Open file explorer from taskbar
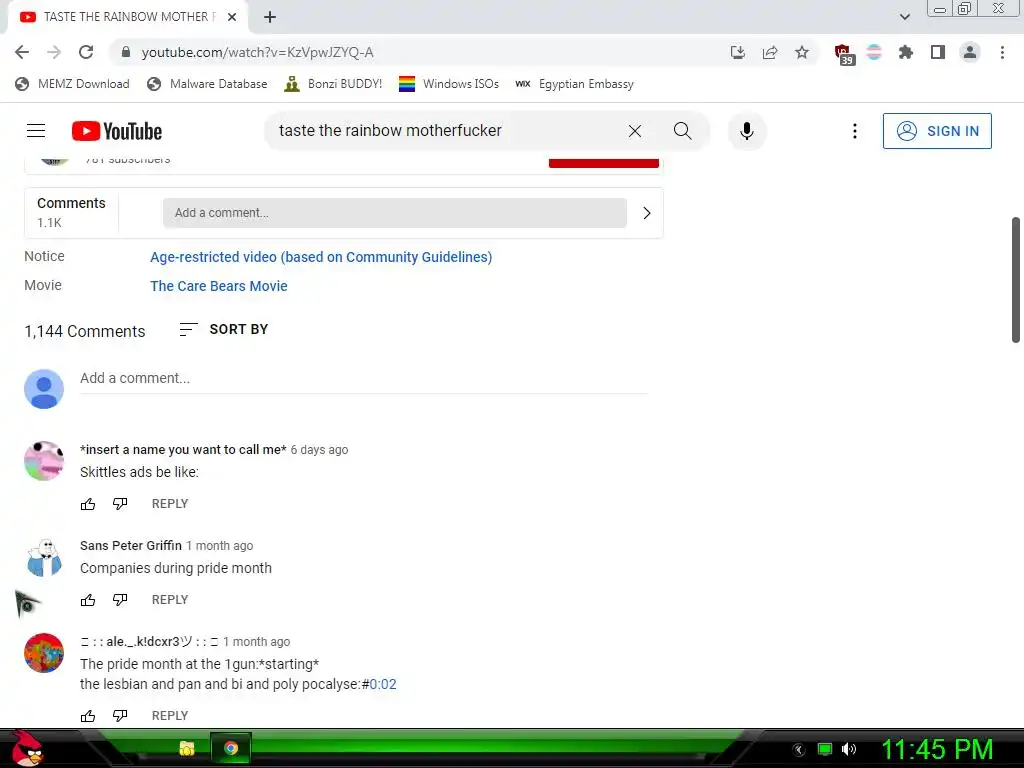Screen dimensions: 1024x768 coord(187,748)
